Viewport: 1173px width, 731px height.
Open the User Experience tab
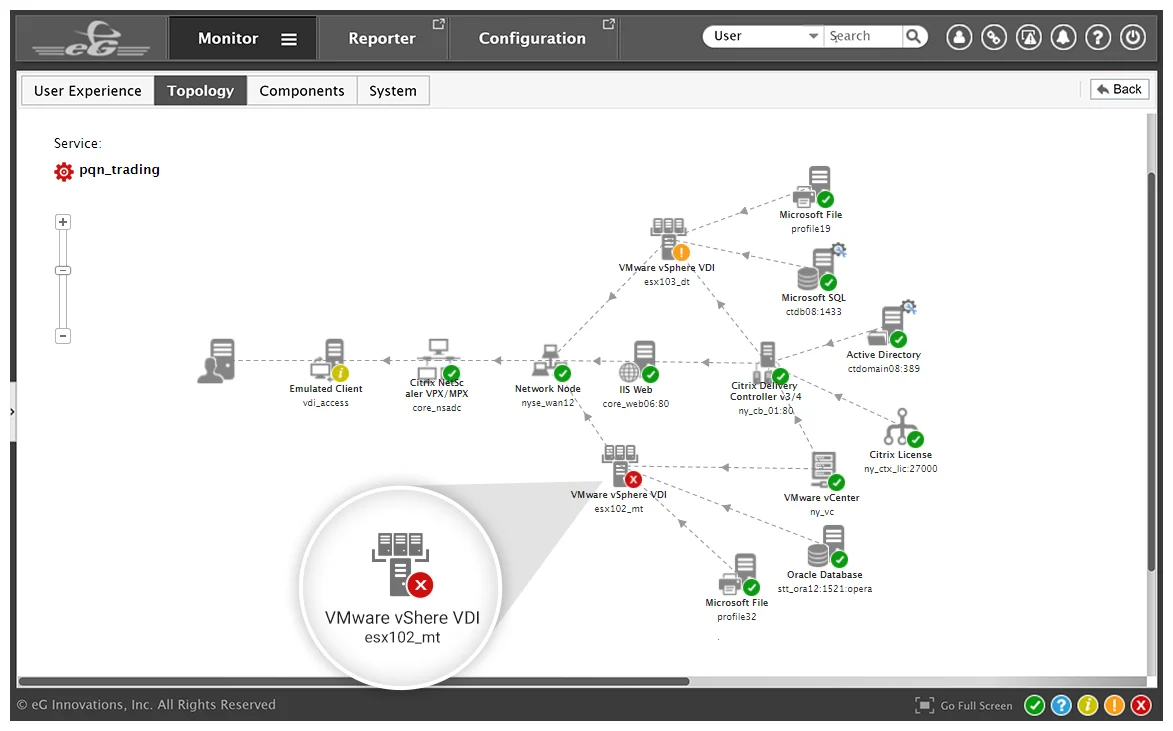coord(88,91)
